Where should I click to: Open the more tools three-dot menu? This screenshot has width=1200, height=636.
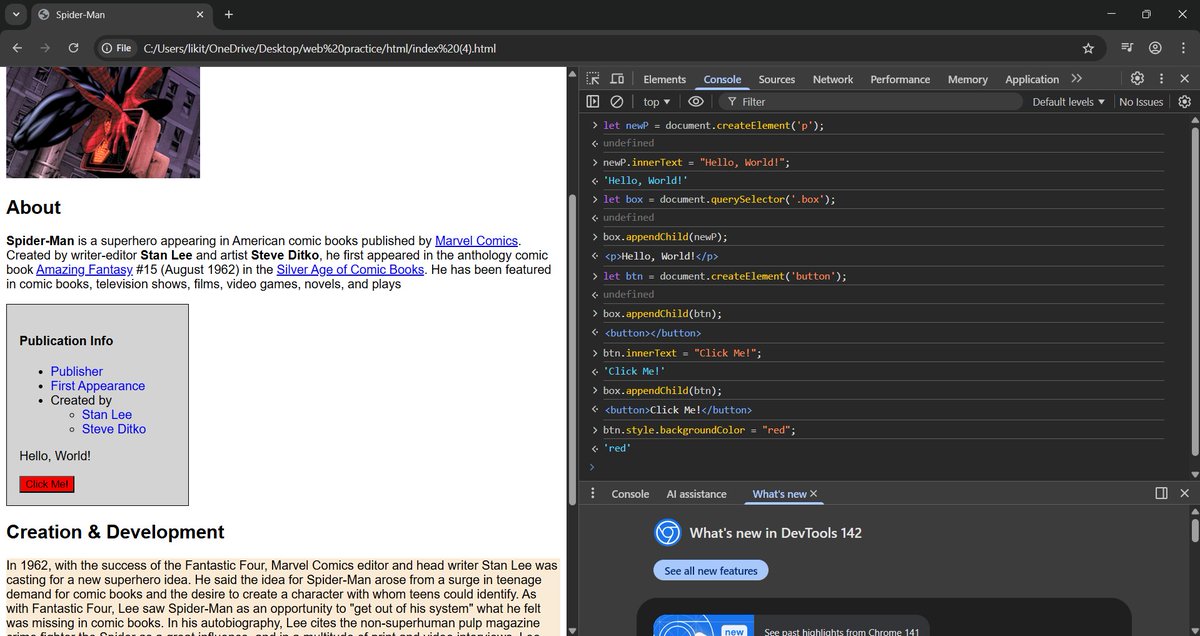1161,78
